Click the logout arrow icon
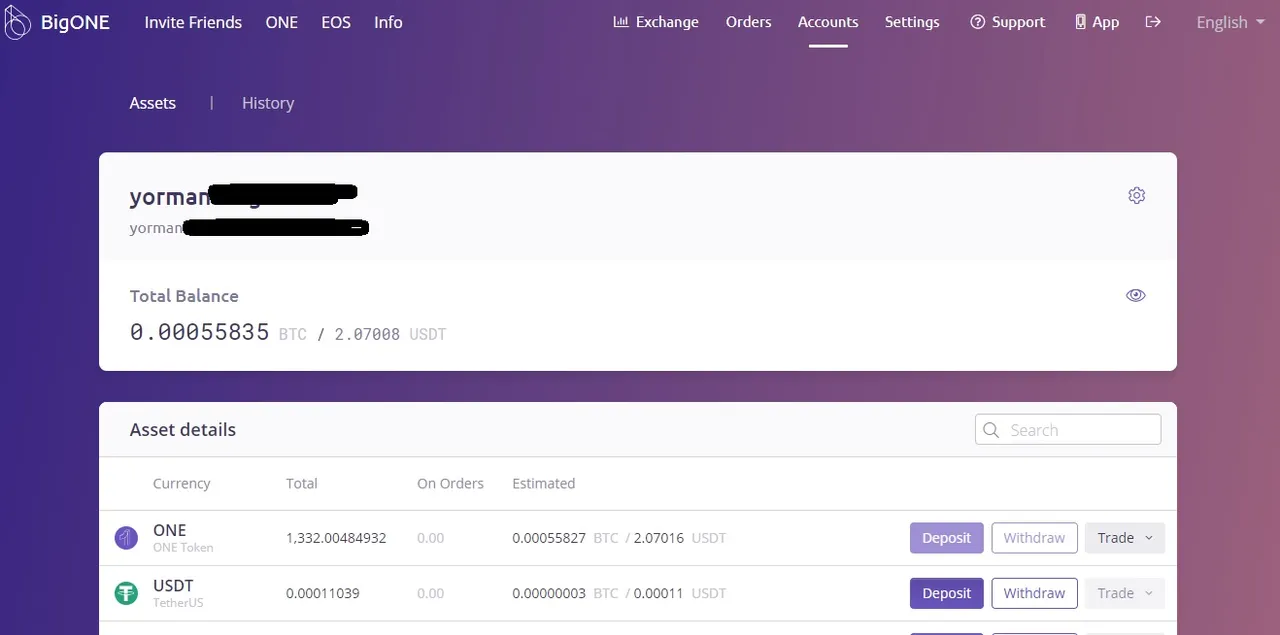1280x635 pixels. click(x=1153, y=22)
